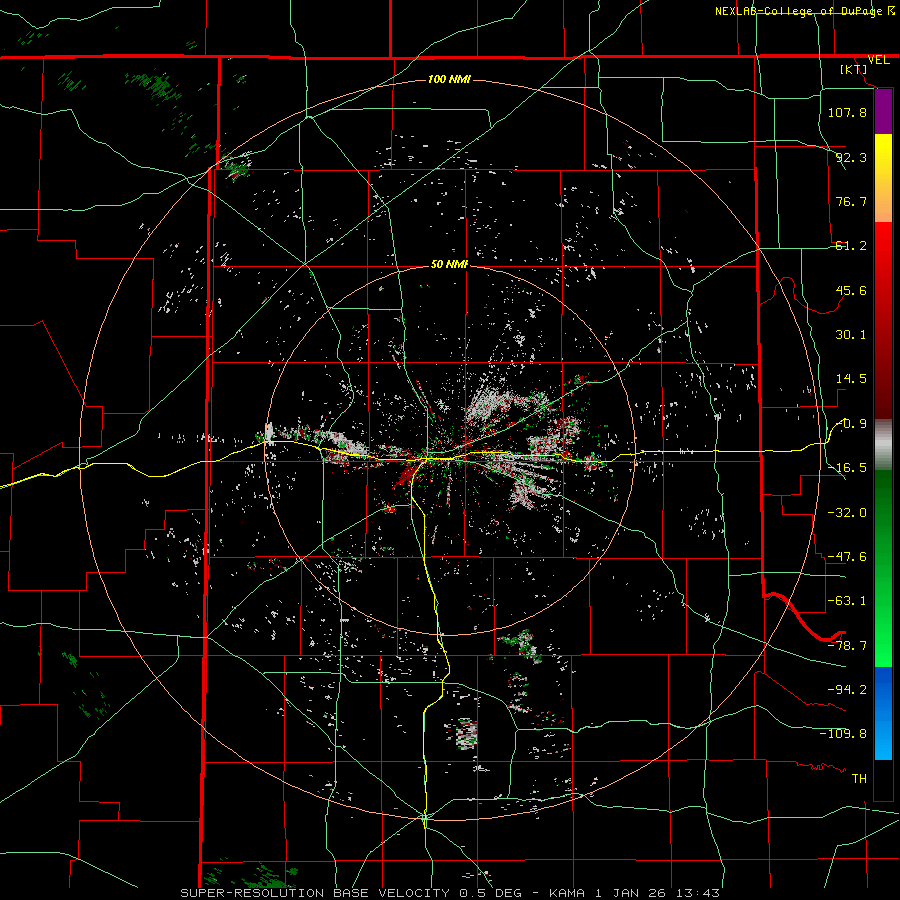Select the -94.2 velocity scale value
This screenshot has height=900, width=900.
[847, 689]
